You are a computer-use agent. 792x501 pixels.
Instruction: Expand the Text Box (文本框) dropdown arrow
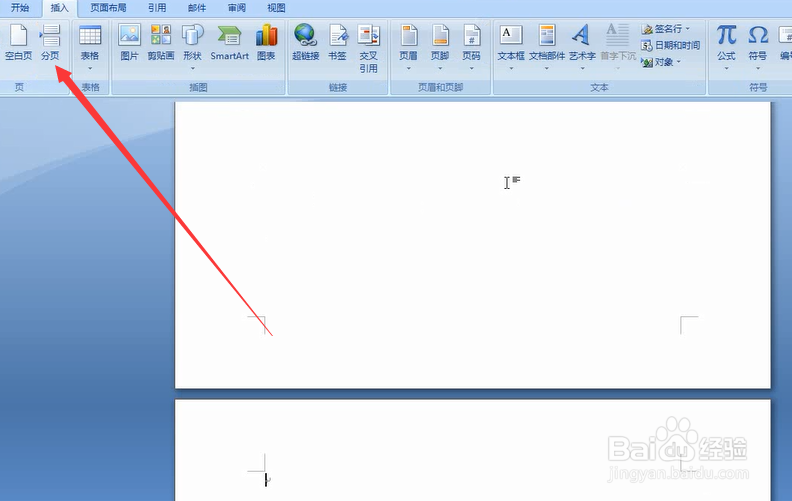511,68
